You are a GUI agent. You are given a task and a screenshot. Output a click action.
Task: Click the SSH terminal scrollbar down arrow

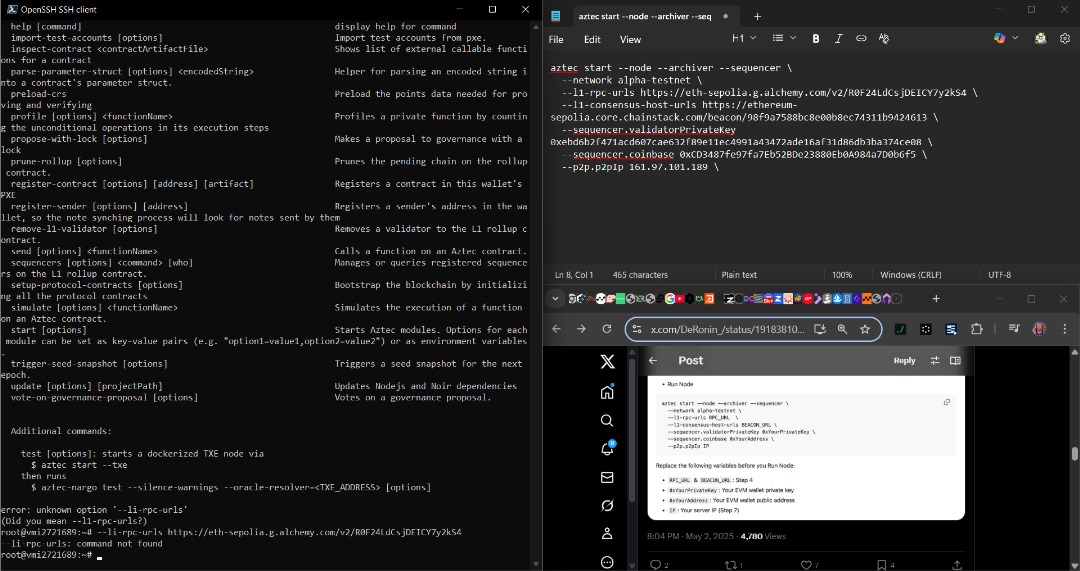[x=537, y=564]
